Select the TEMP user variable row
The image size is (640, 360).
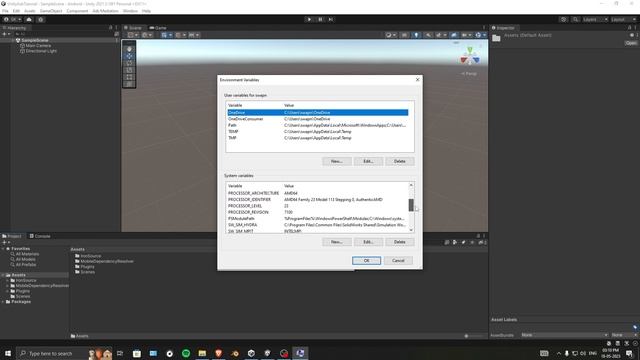pos(318,131)
